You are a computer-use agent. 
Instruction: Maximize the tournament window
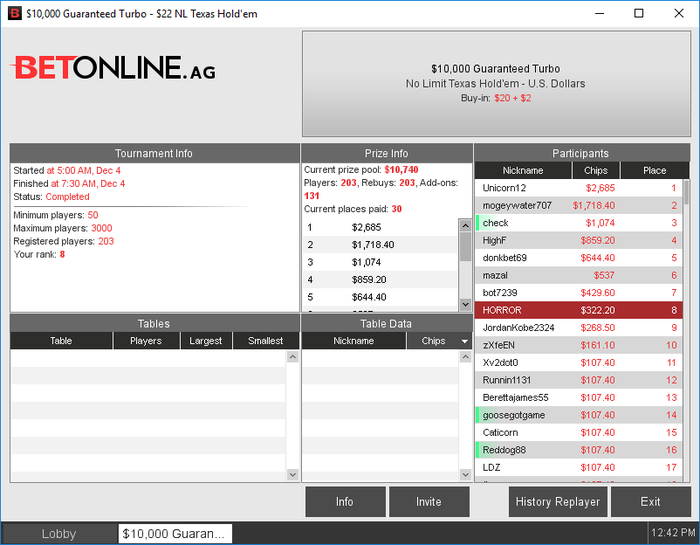tap(639, 13)
